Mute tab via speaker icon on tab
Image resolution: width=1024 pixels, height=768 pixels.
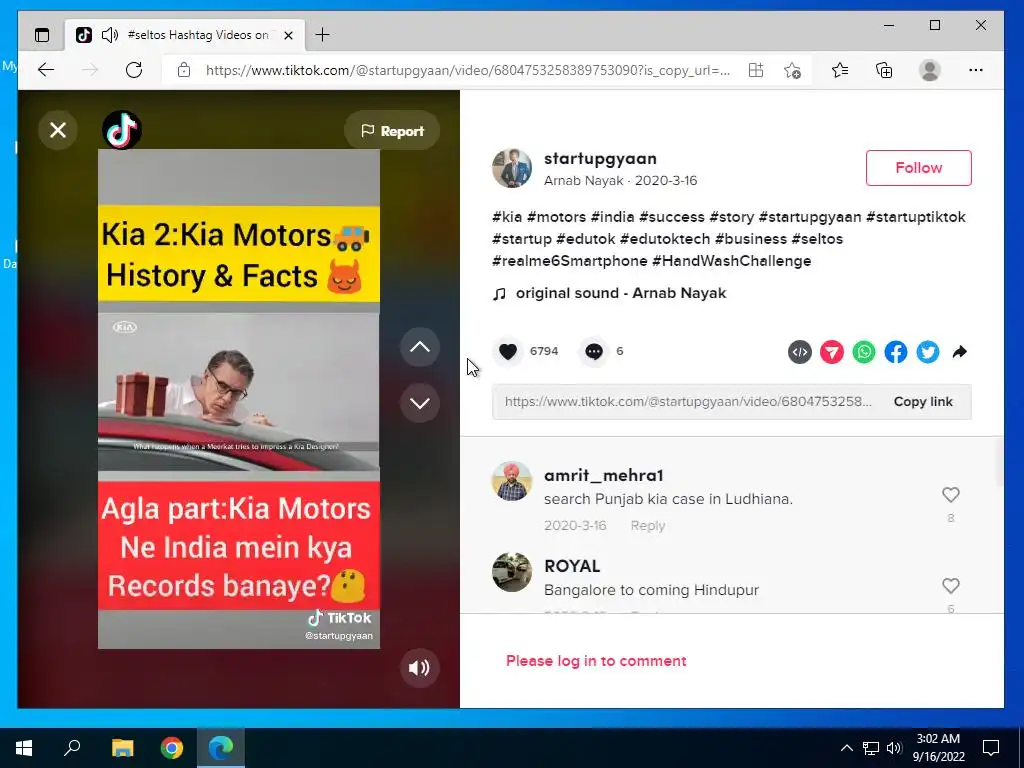110,35
